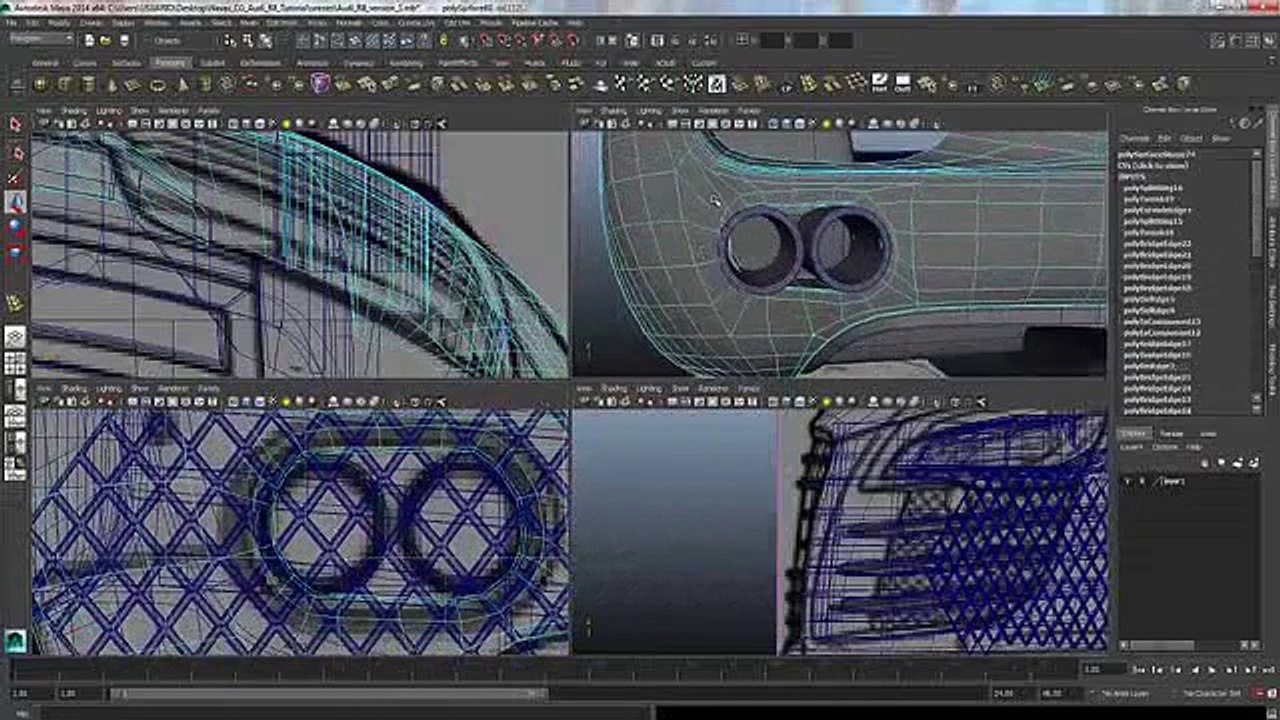This screenshot has height=720, width=1280.
Task: Switch to the Dynamics shelf tab
Action: coord(358,63)
